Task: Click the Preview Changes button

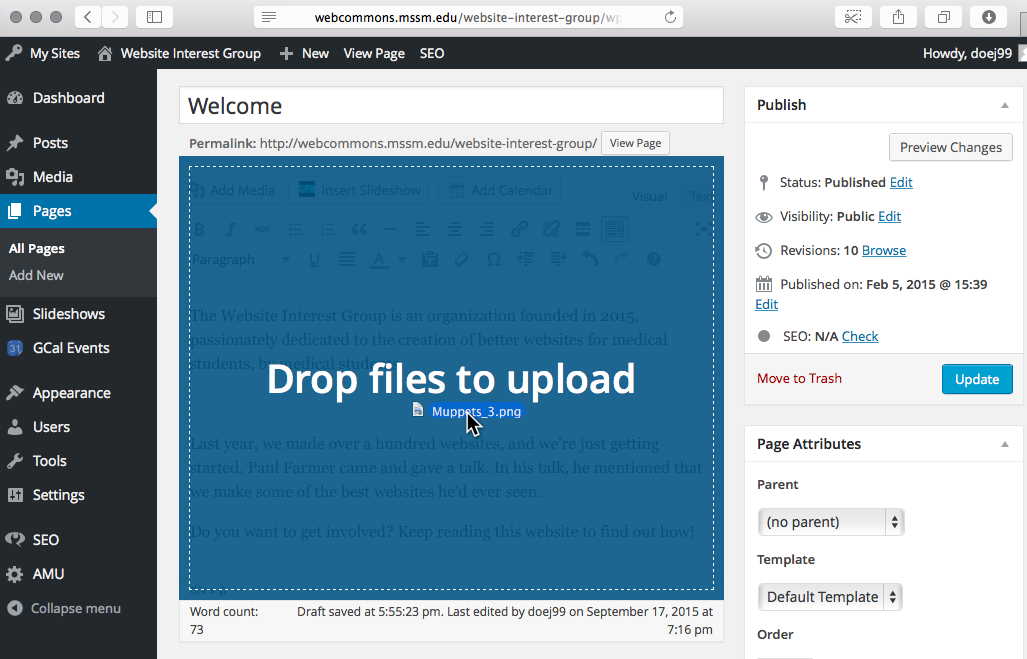Action: (x=950, y=147)
